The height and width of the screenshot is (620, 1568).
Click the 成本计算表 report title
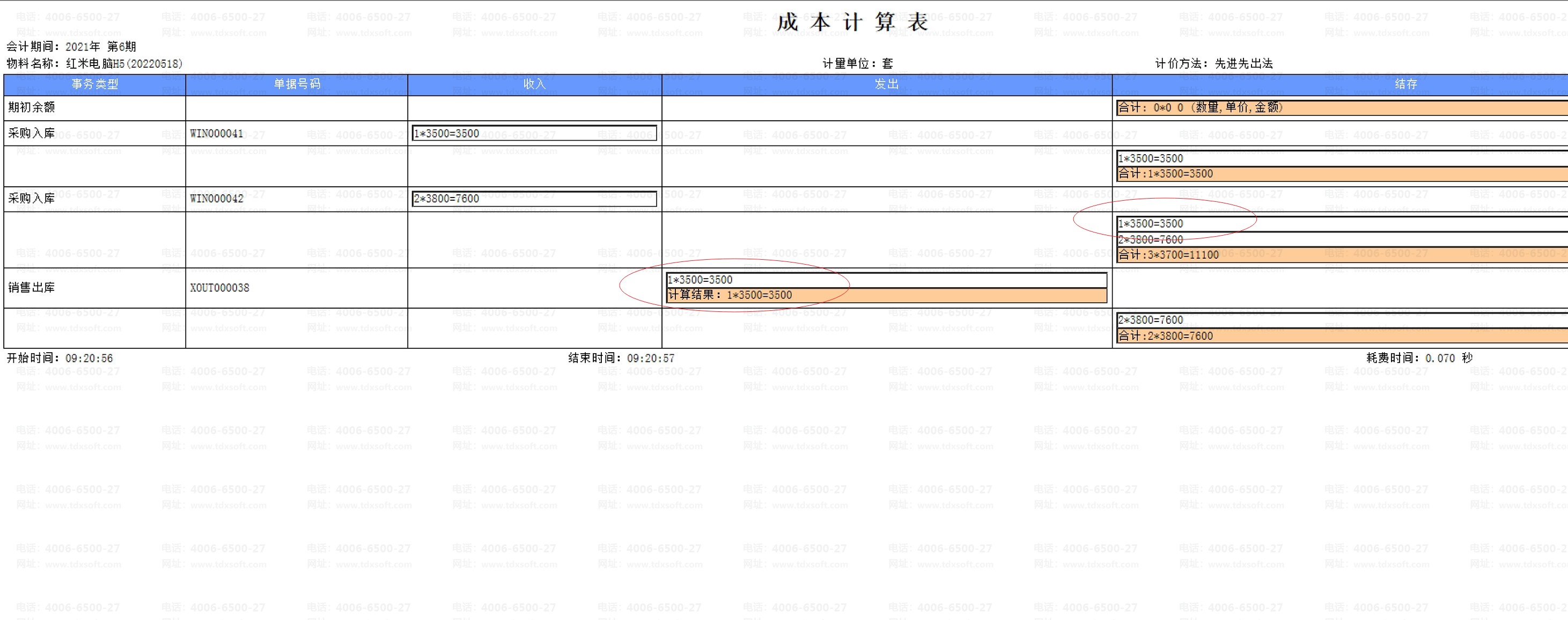[852, 23]
